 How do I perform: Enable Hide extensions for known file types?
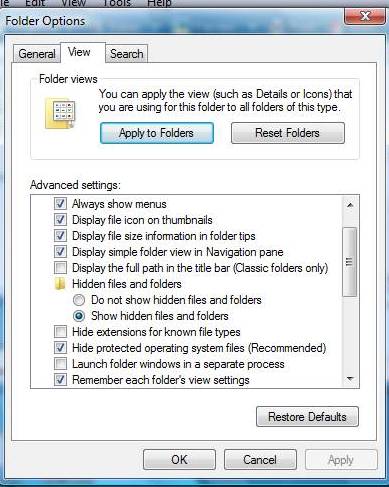pos(60,332)
